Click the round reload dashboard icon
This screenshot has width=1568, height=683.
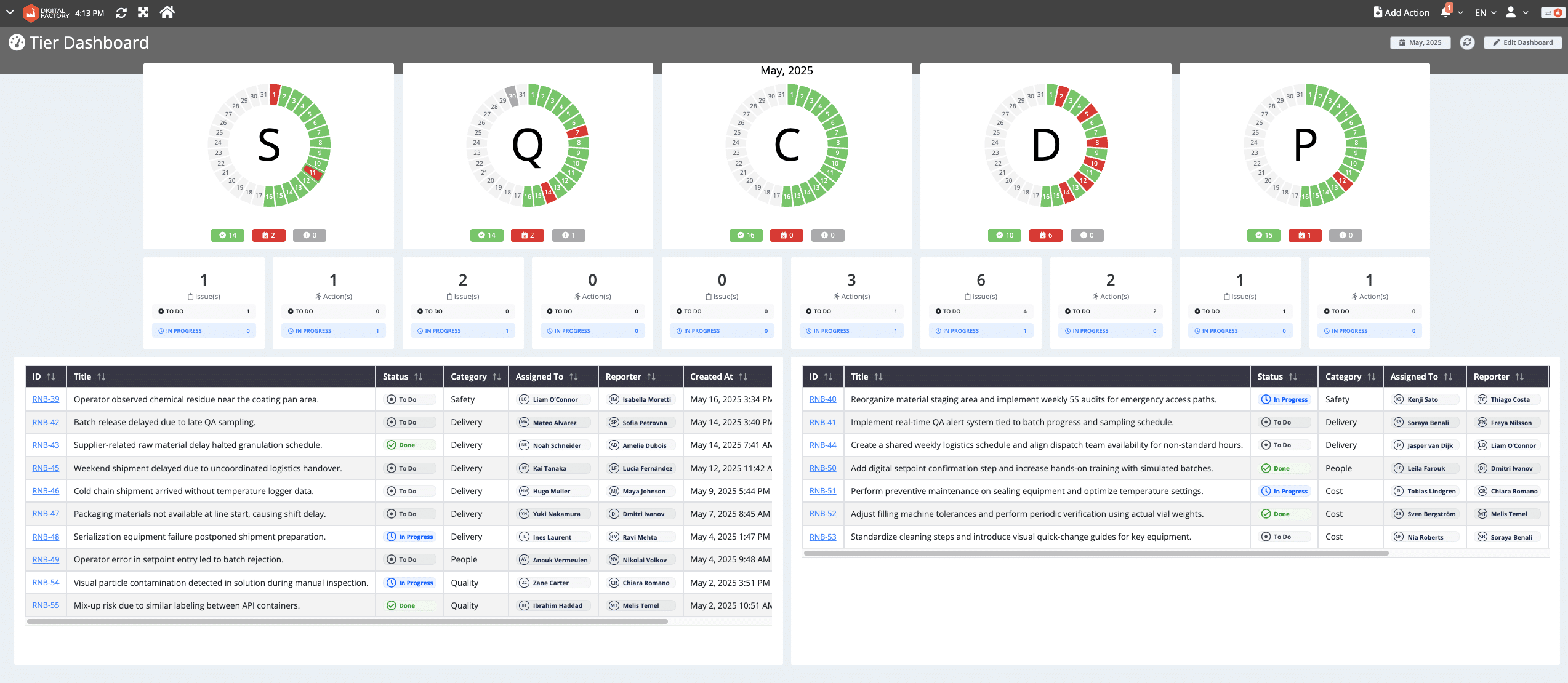1467,42
